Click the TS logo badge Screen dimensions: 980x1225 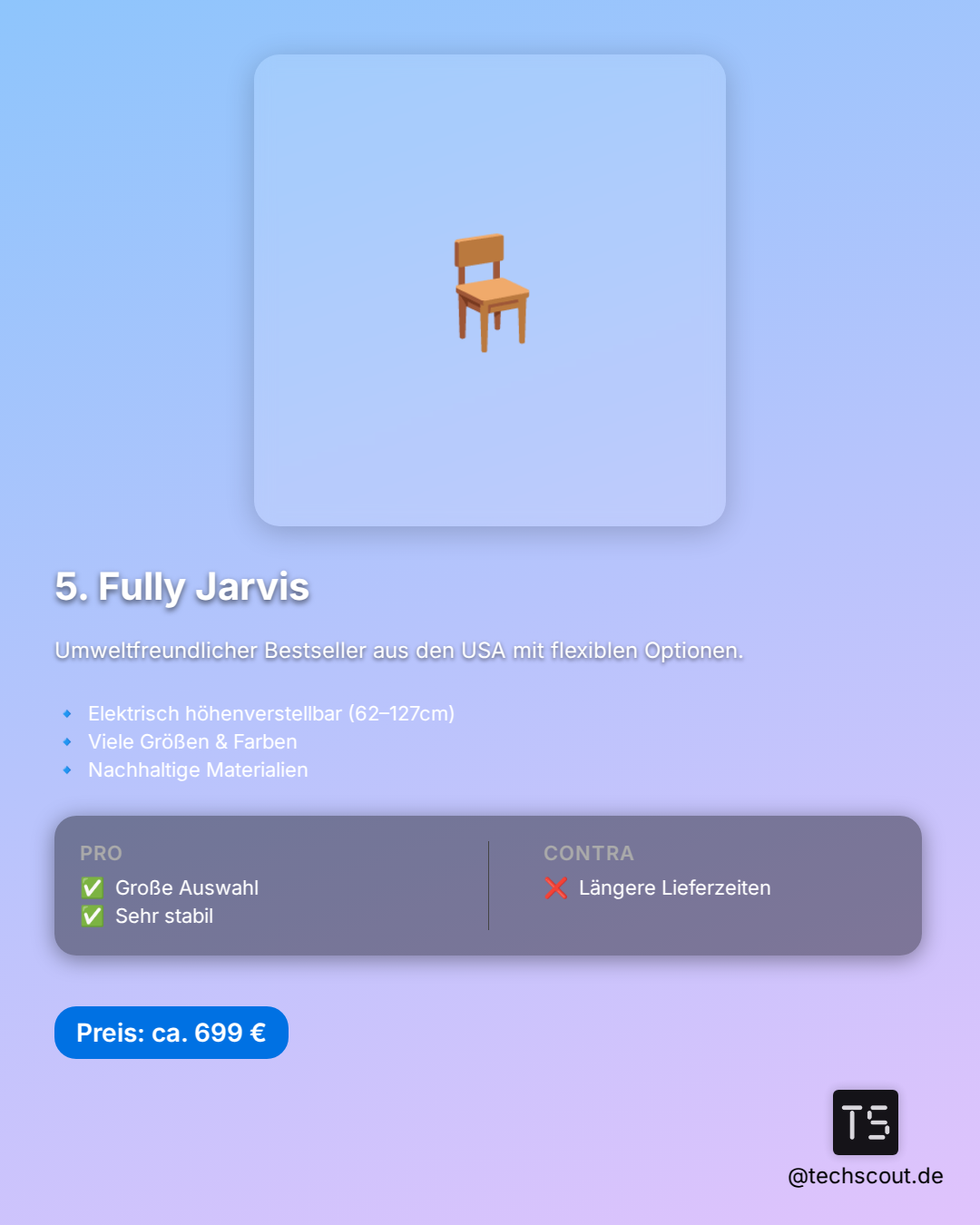pyautogui.click(x=865, y=1122)
